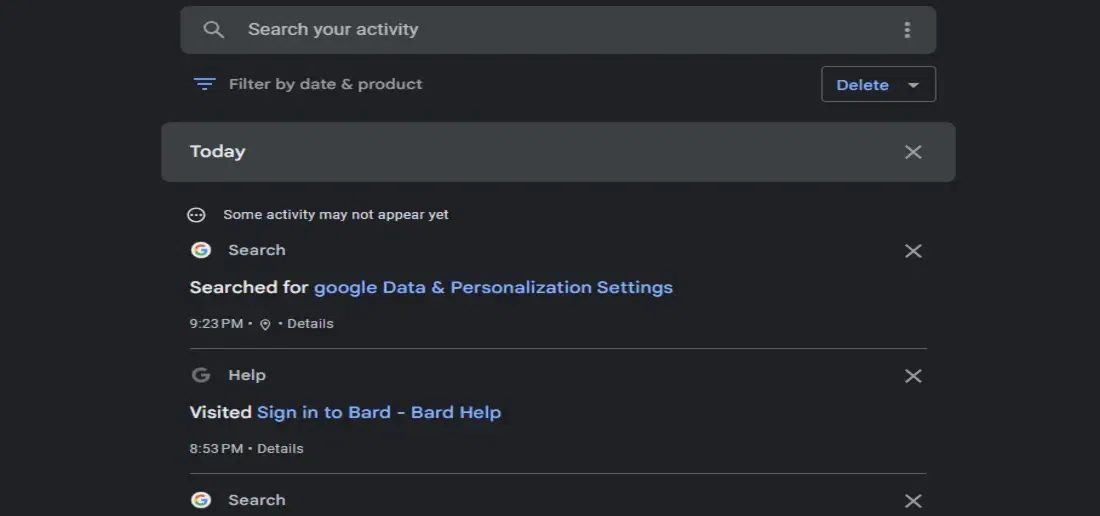The width and height of the screenshot is (1100, 516).
Task: Open Filter by date & product
Action: pyautogui.click(x=325, y=84)
